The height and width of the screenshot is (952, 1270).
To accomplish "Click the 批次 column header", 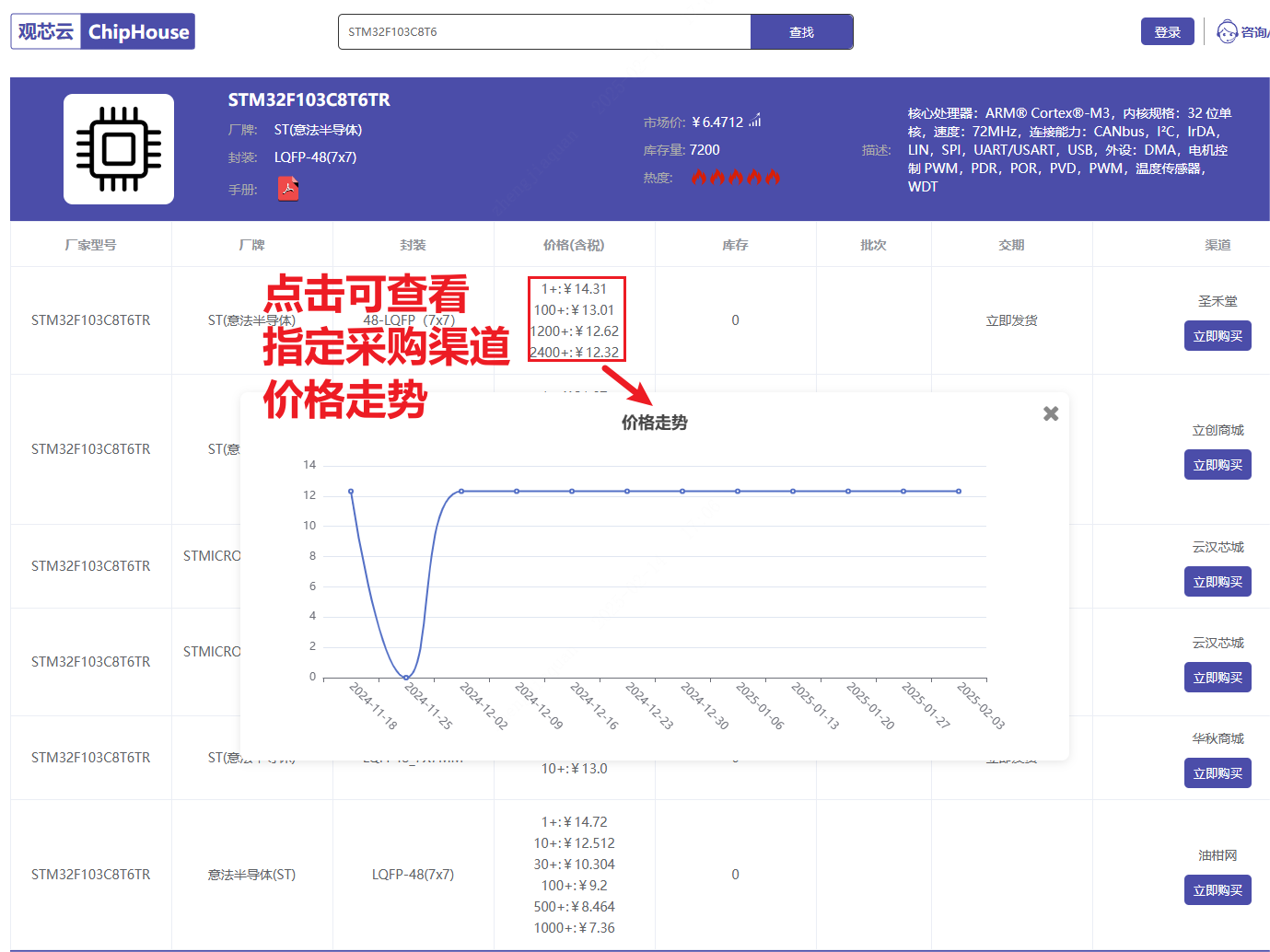I will pos(873,245).
